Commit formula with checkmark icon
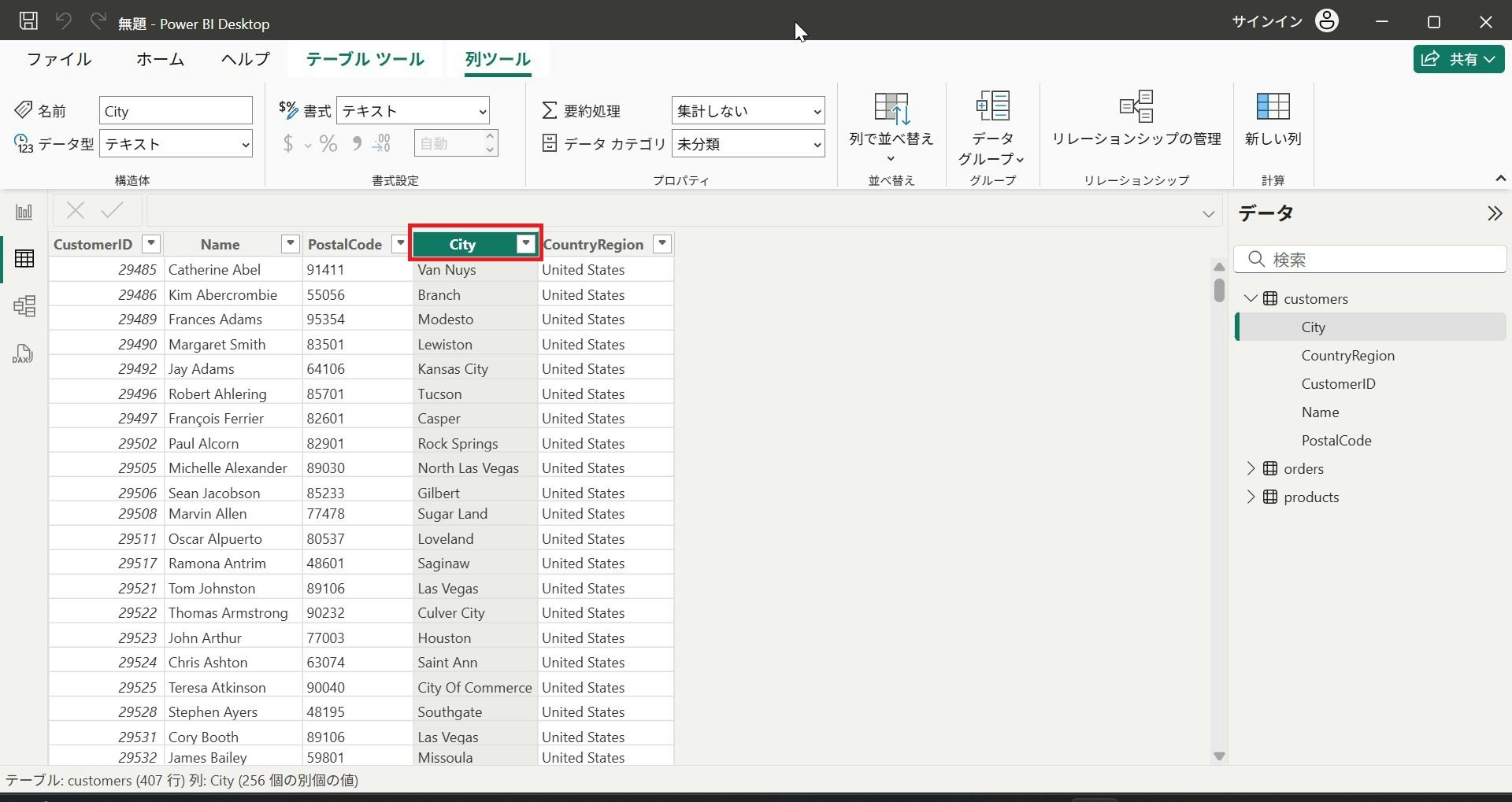The height and width of the screenshot is (802, 1512). (113, 210)
